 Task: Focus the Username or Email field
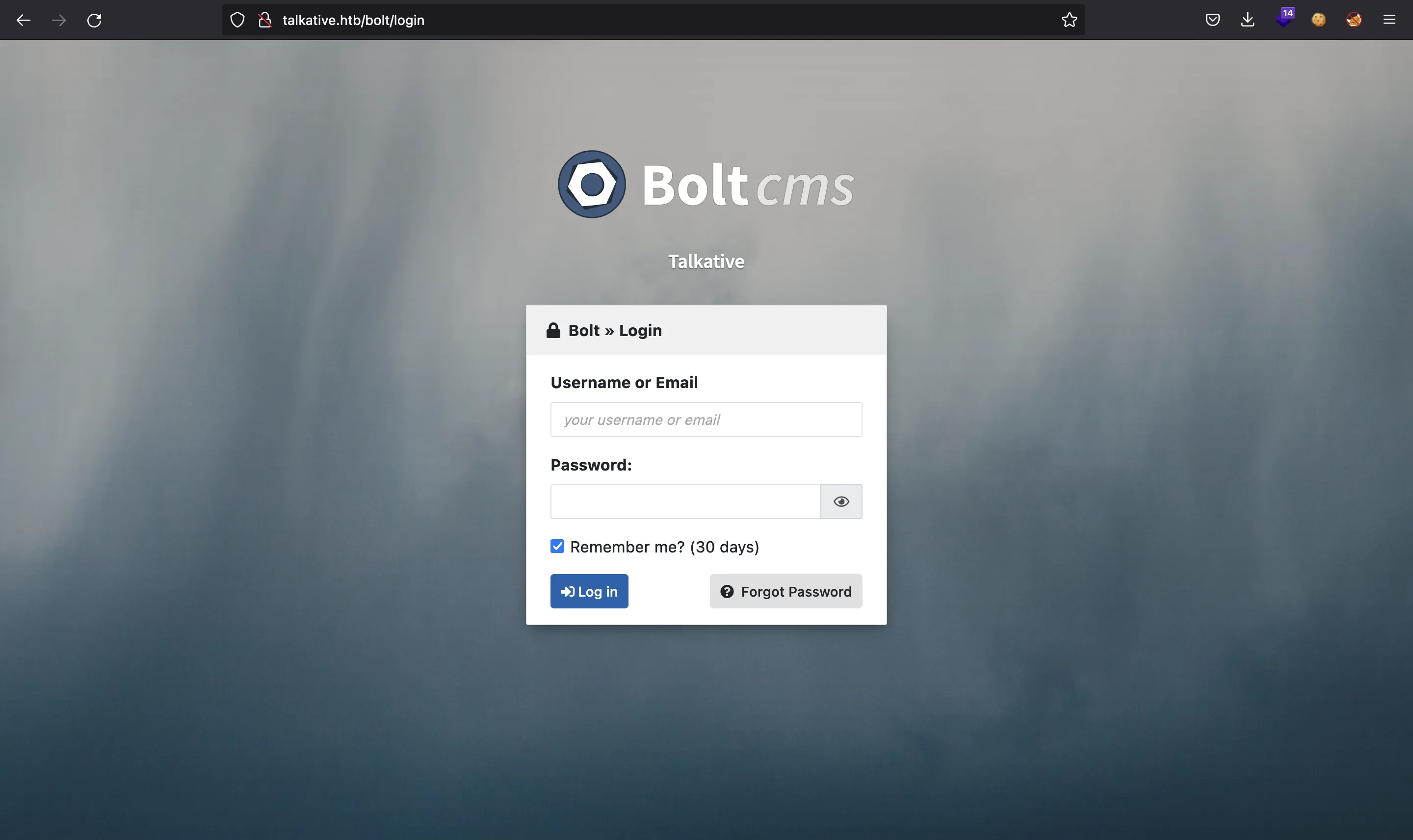pos(706,420)
